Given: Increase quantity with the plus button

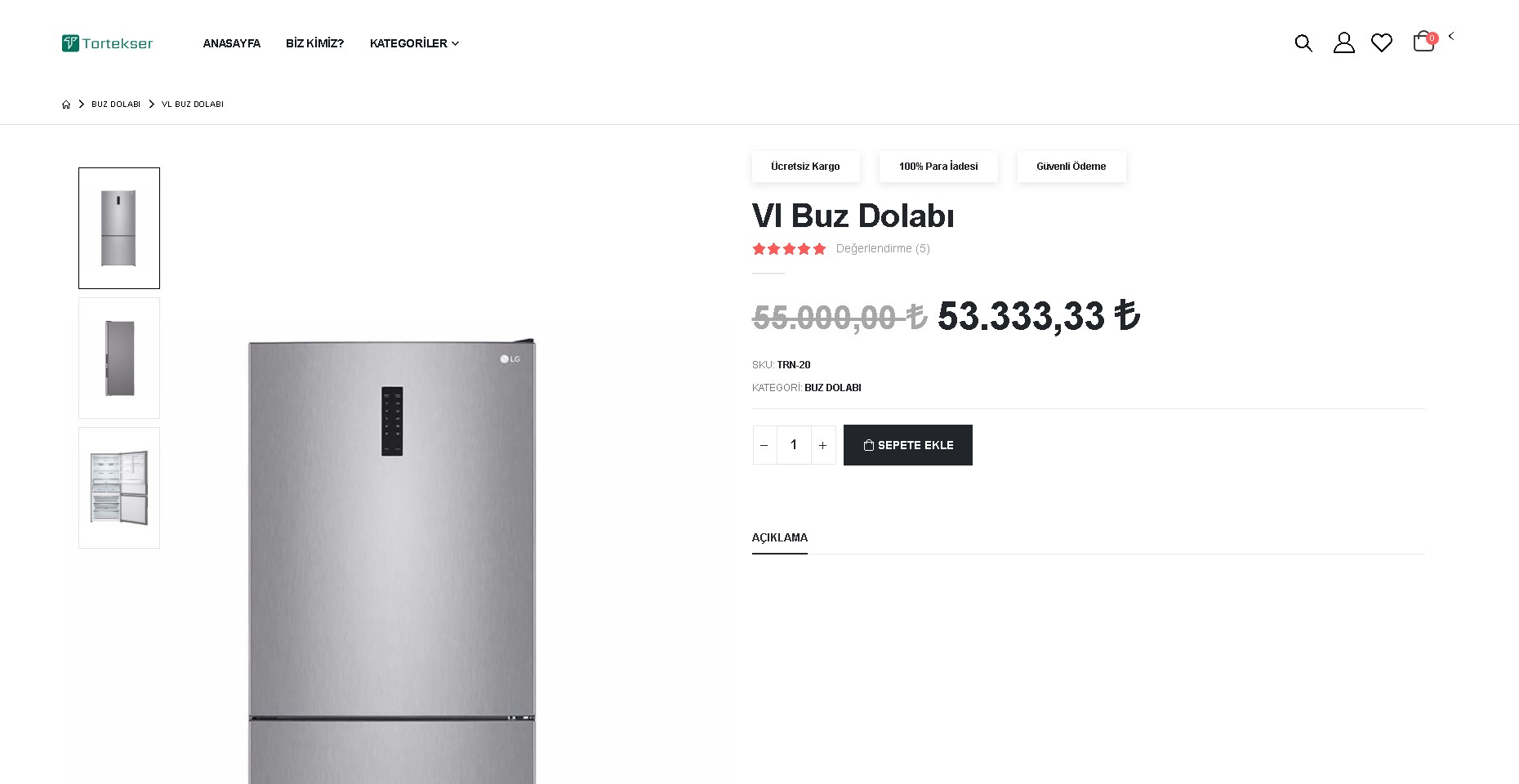Looking at the screenshot, I should [x=823, y=445].
